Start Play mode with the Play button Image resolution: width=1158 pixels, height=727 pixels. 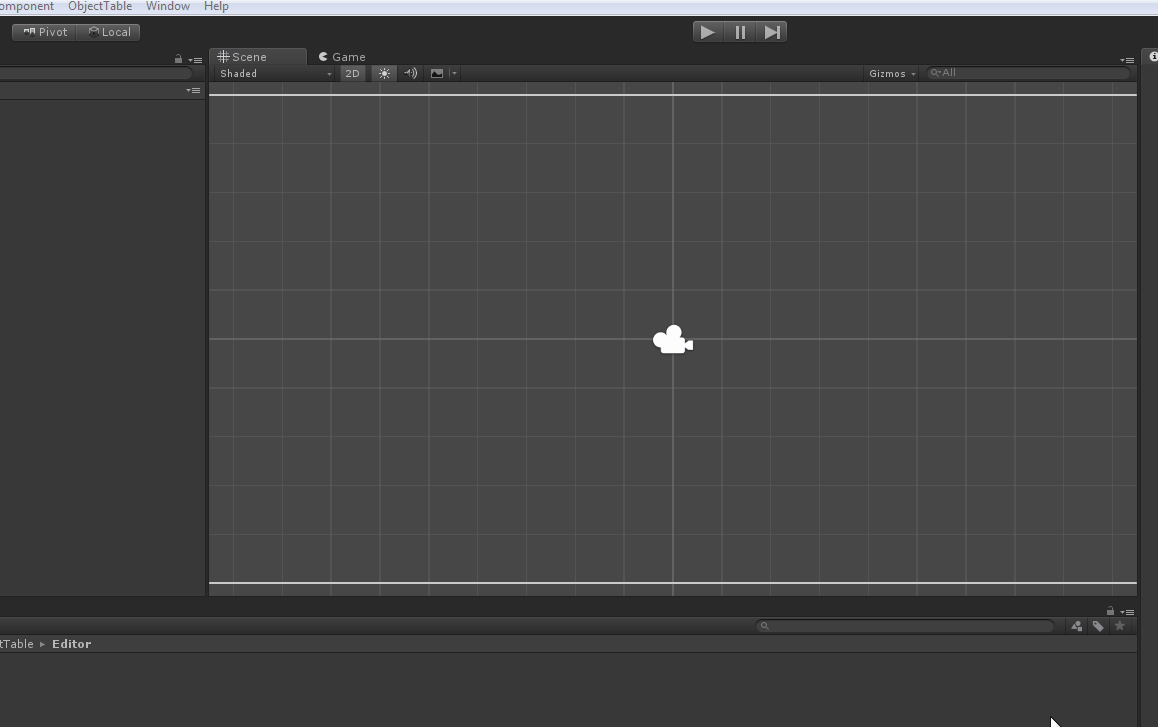708,32
